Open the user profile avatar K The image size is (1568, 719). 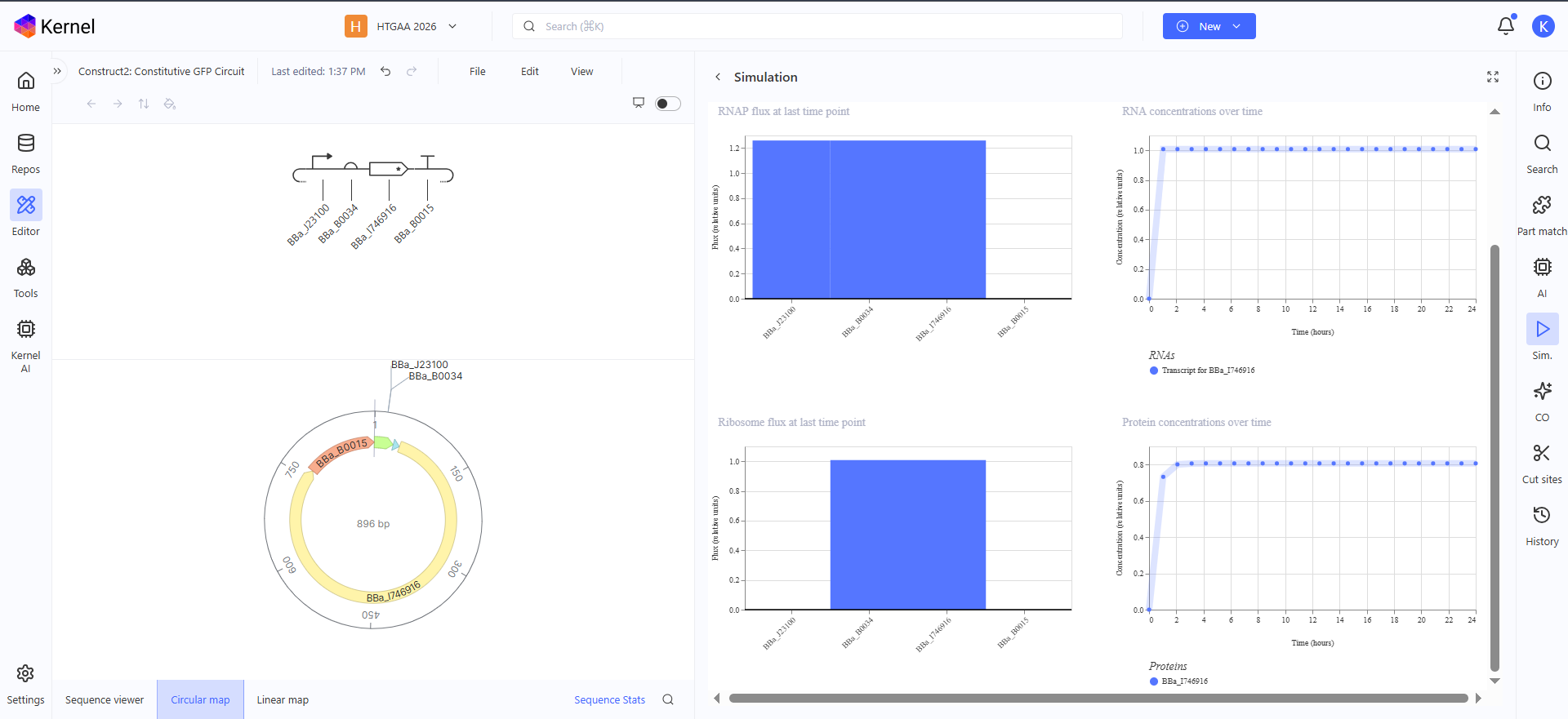pyautogui.click(x=1543, y=26)
